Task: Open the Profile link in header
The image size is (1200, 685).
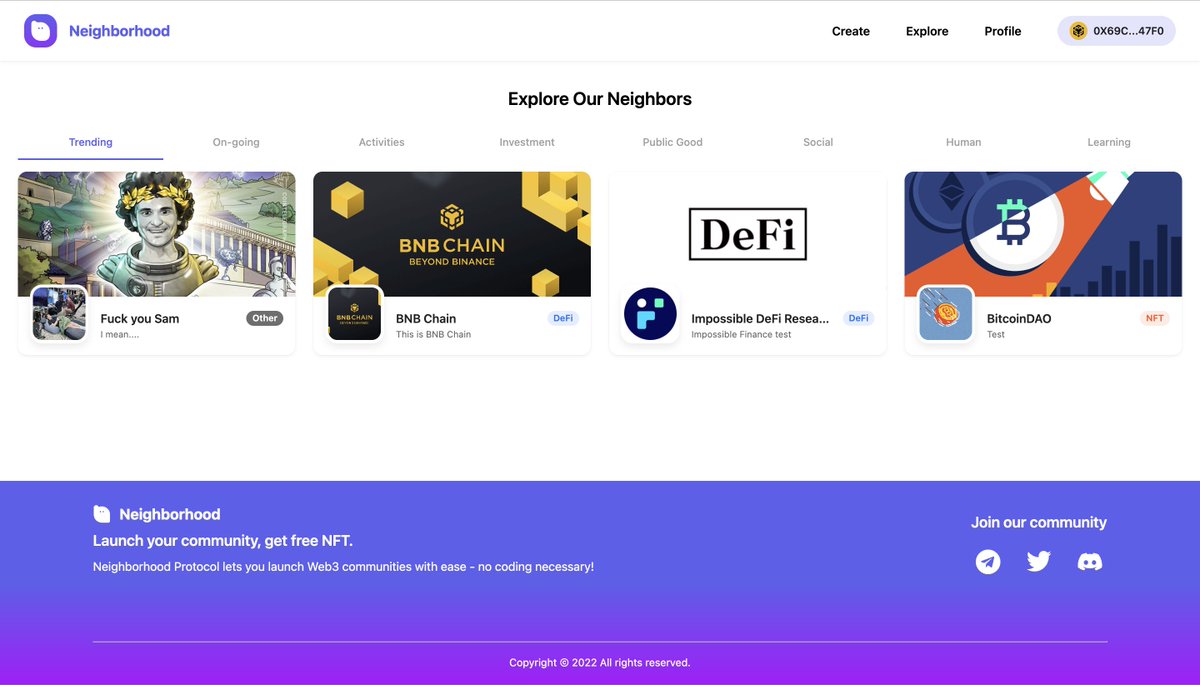Action: click(1003, 31)
